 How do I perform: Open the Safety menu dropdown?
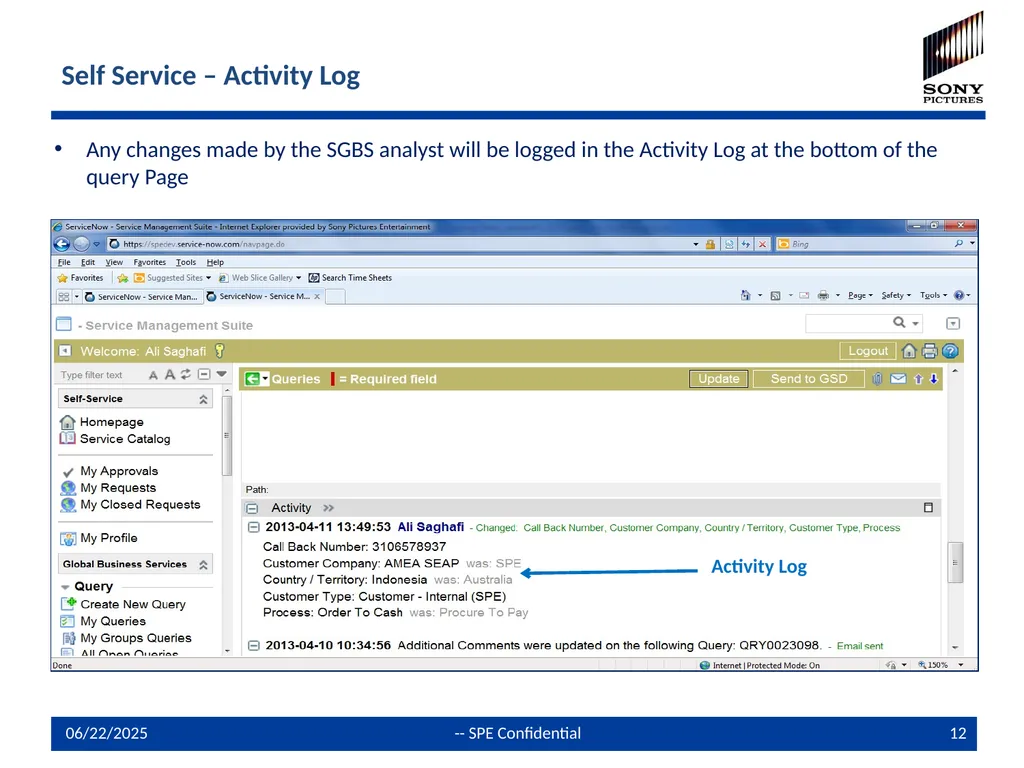tap(896, 296)
